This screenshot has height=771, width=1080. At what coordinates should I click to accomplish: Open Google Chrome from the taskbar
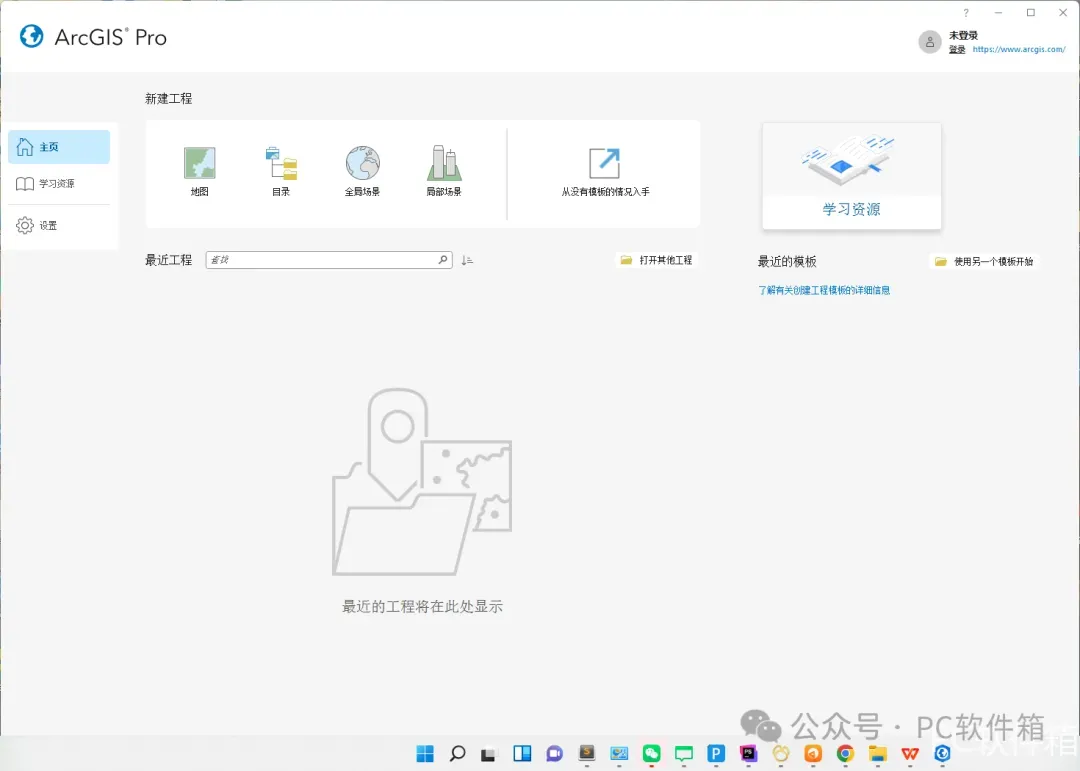[x=845, y=754]
